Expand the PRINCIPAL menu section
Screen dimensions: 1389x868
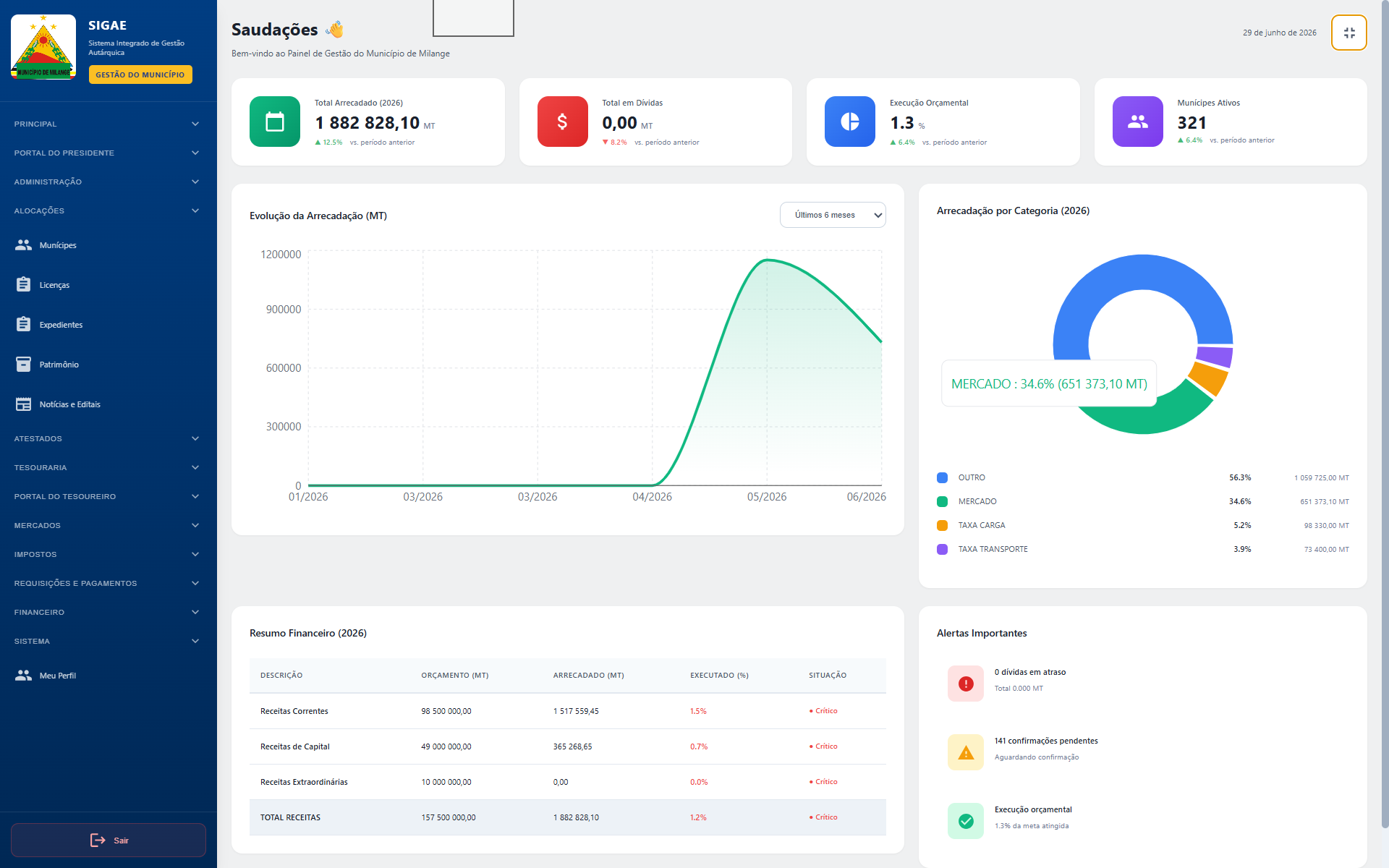[106, 124]
